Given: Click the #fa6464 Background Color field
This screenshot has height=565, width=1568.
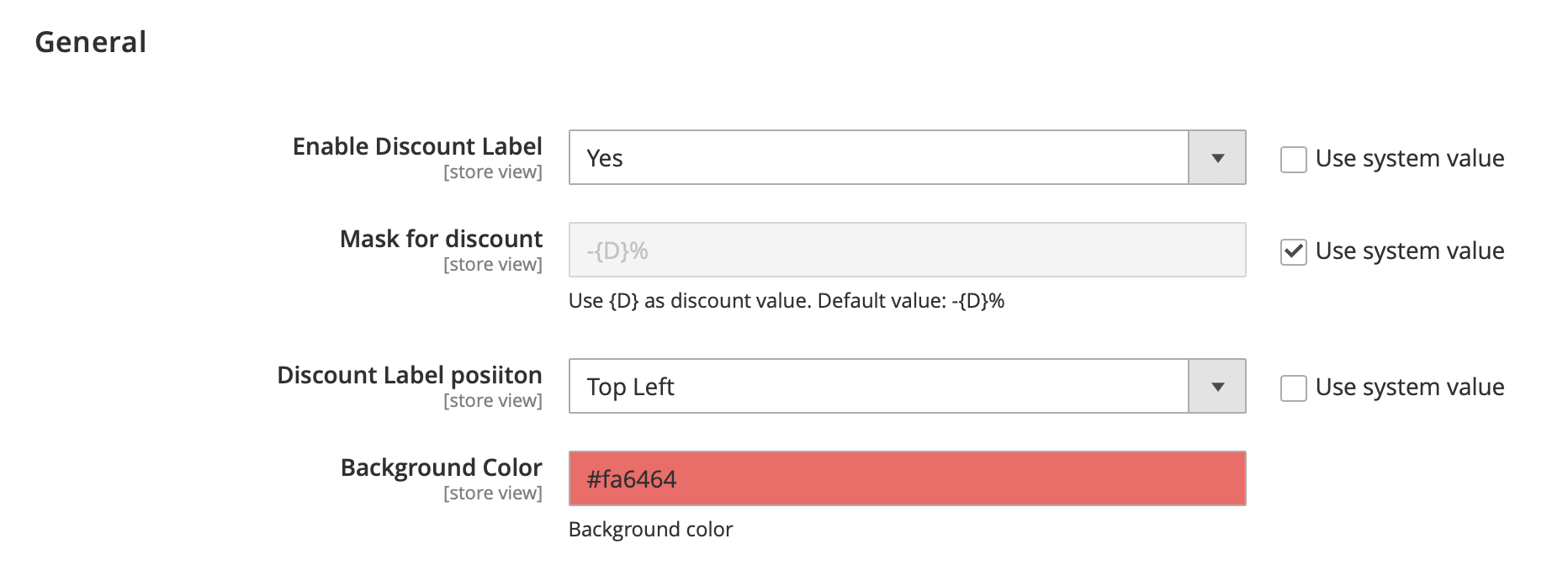Looking at the screenshot, I should coord(907,479).
